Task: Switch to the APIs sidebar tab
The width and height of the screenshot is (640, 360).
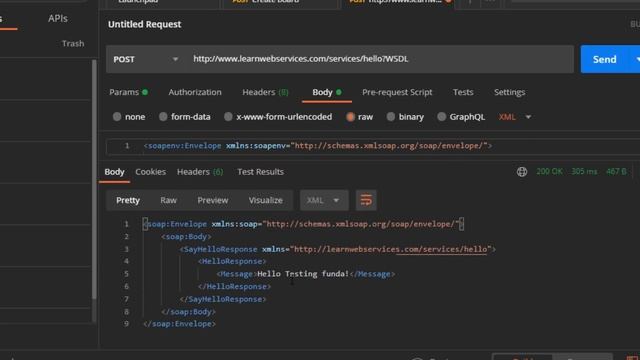Action: pos(58,18)
